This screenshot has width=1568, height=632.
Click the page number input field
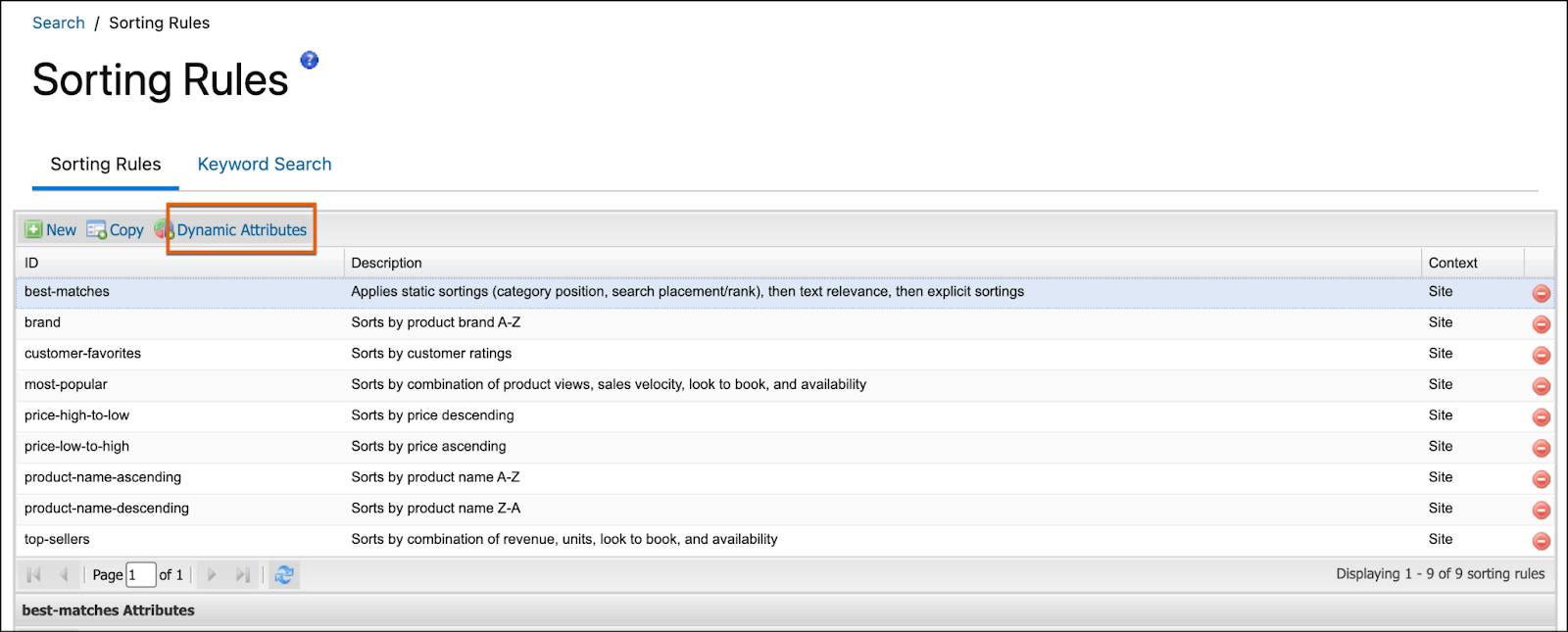pyautogui.click(x=141, y=575)
